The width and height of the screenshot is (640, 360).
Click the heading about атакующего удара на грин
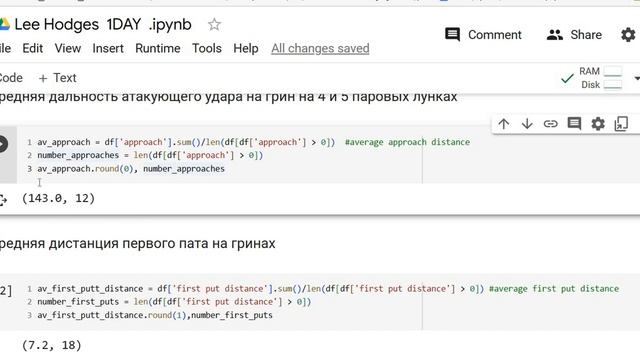(x=229, y=97)
